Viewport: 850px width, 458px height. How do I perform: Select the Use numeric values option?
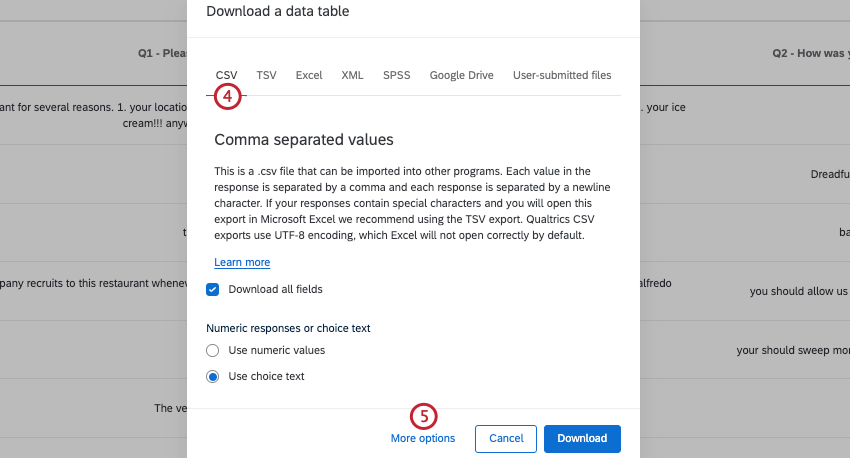click(x=213, y=351)
